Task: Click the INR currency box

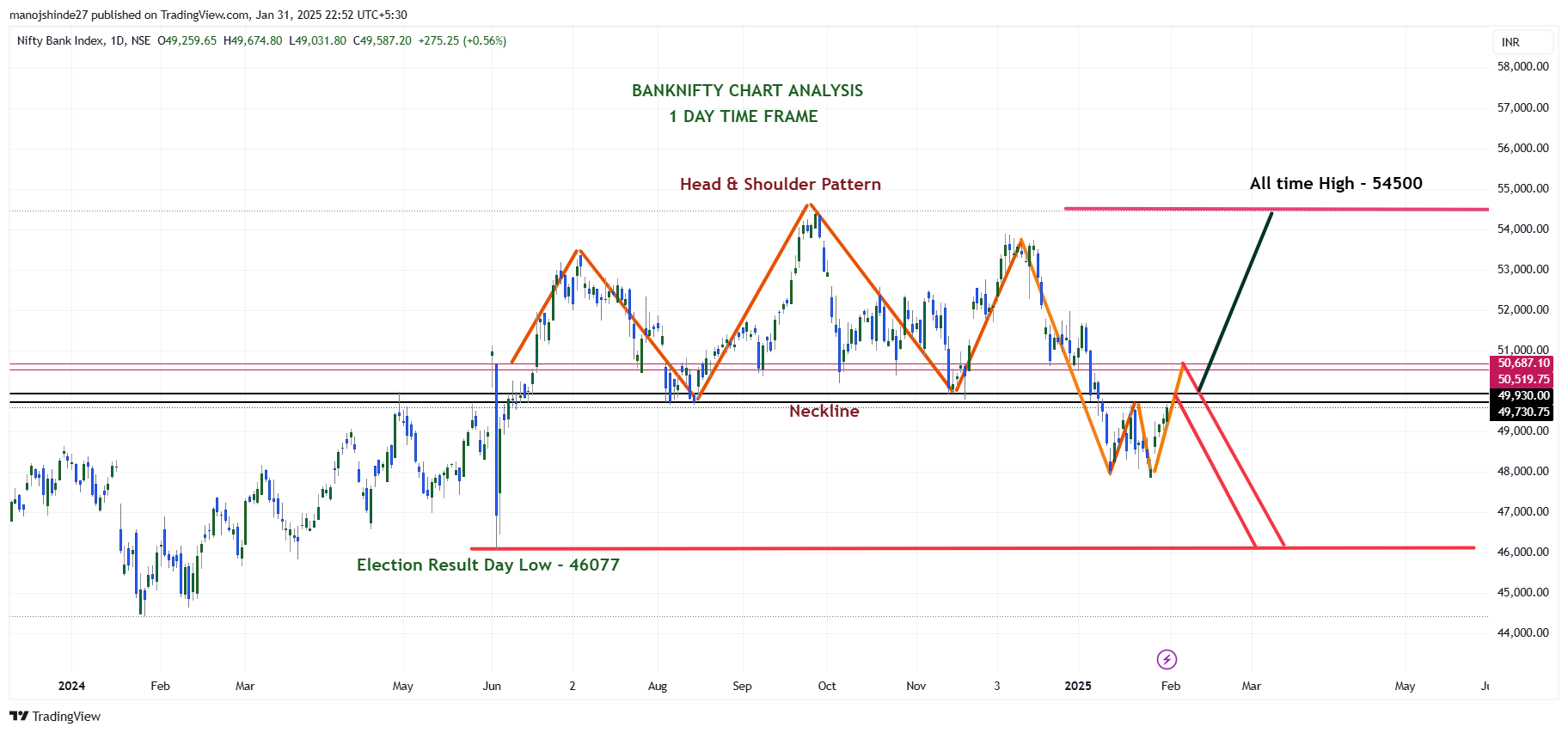Action: 1523,42
